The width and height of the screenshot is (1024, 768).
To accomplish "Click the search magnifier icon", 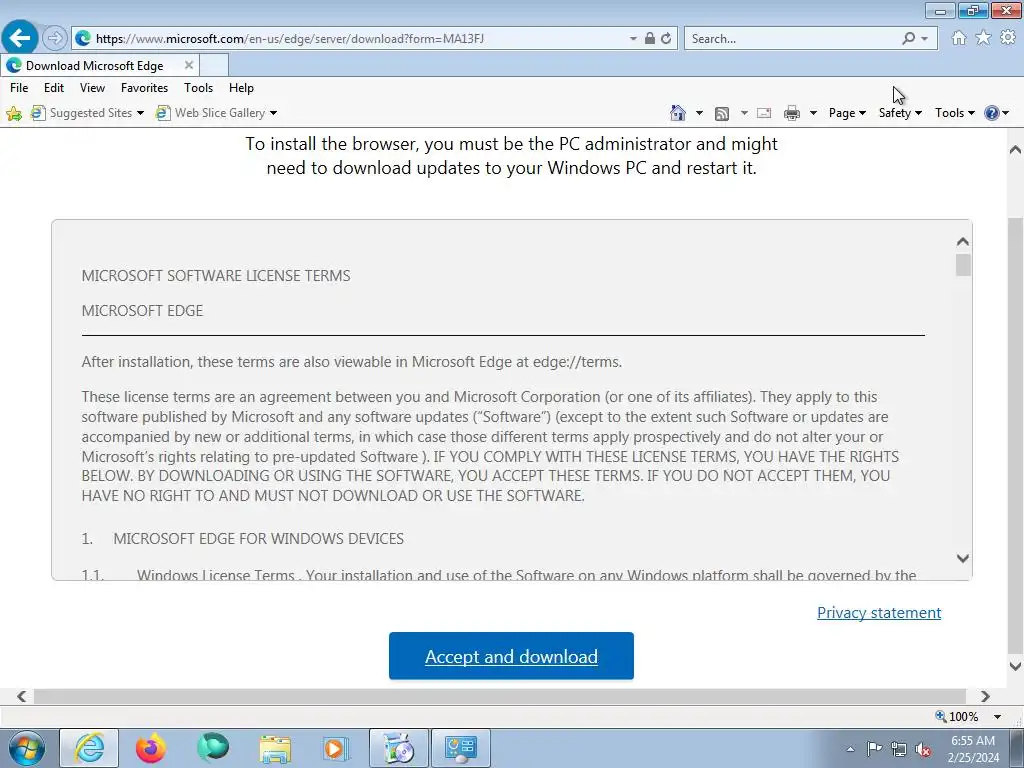I will 908,39.
